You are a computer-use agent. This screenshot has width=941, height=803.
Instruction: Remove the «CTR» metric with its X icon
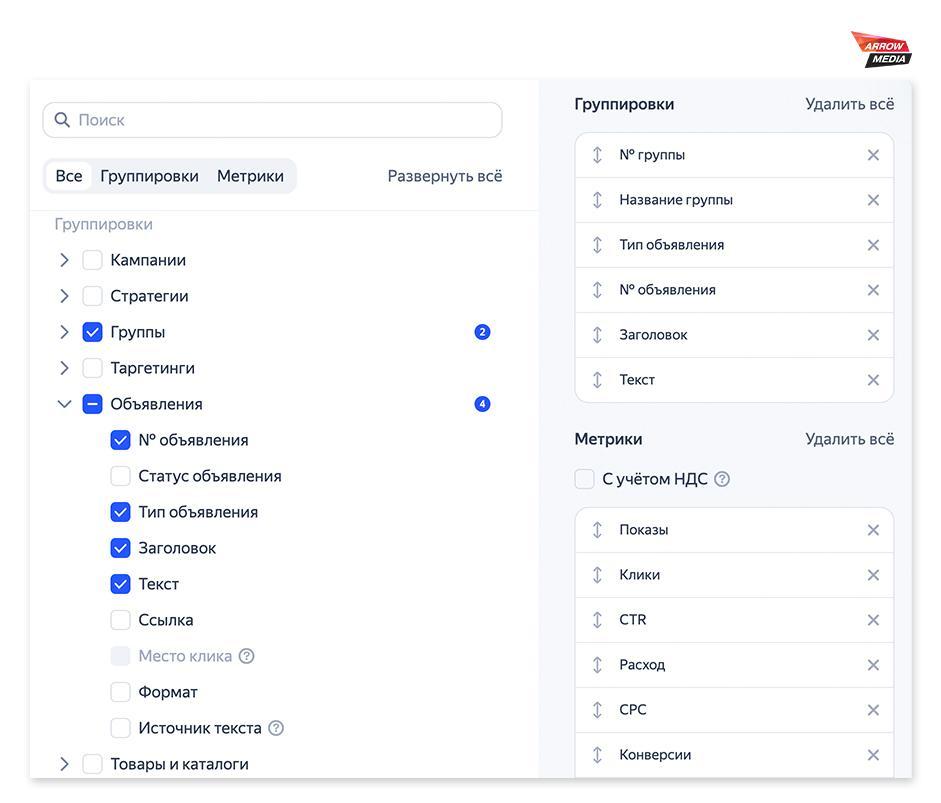point(873,619)
